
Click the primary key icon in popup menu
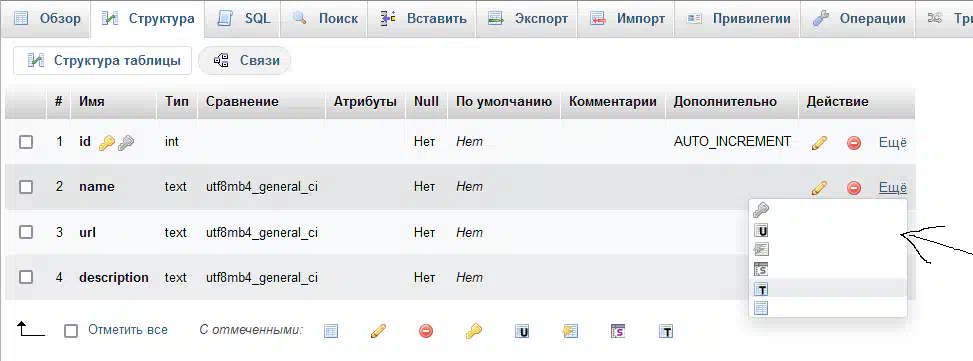pos(761,210)
